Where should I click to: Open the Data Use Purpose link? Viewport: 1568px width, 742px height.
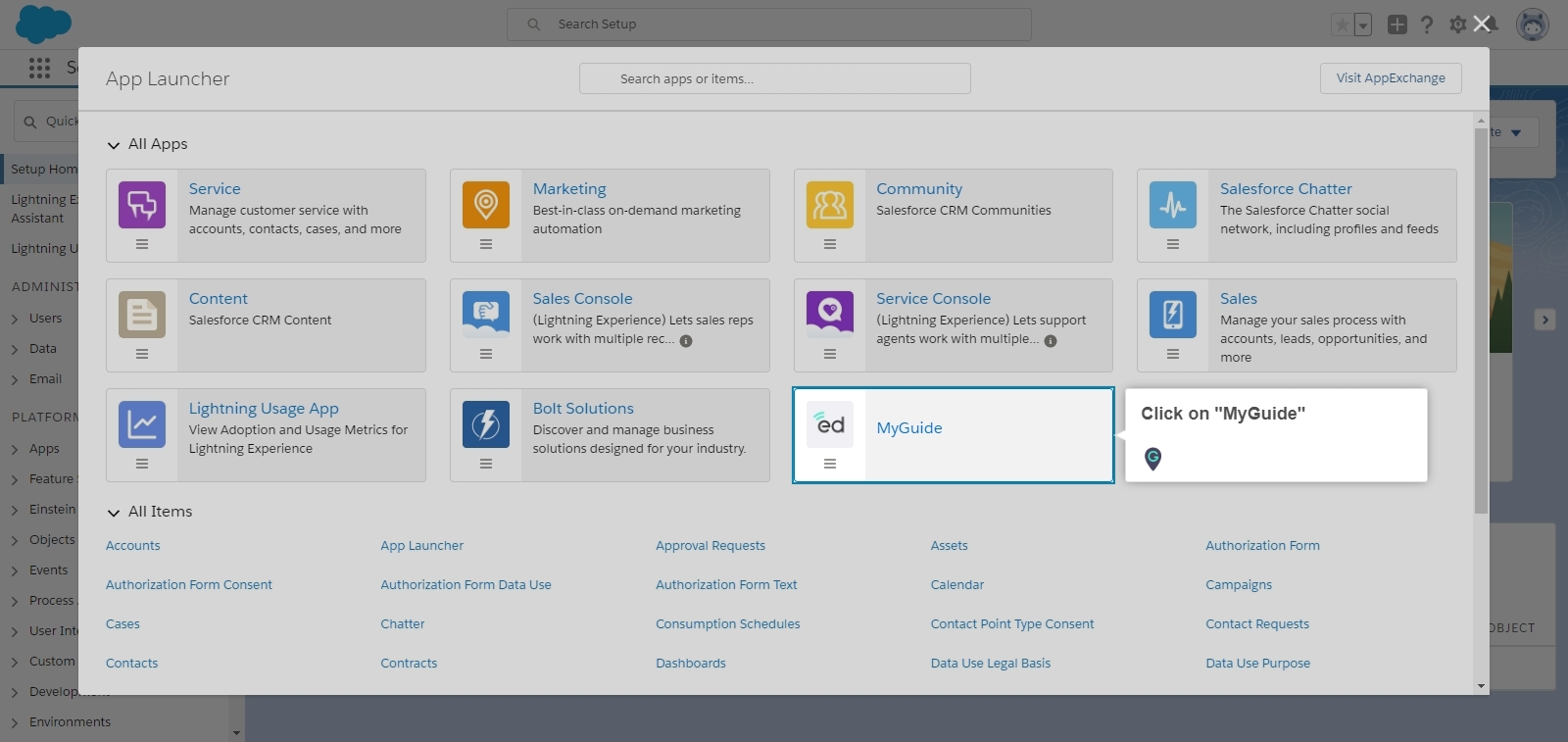tap(1257, 664)
